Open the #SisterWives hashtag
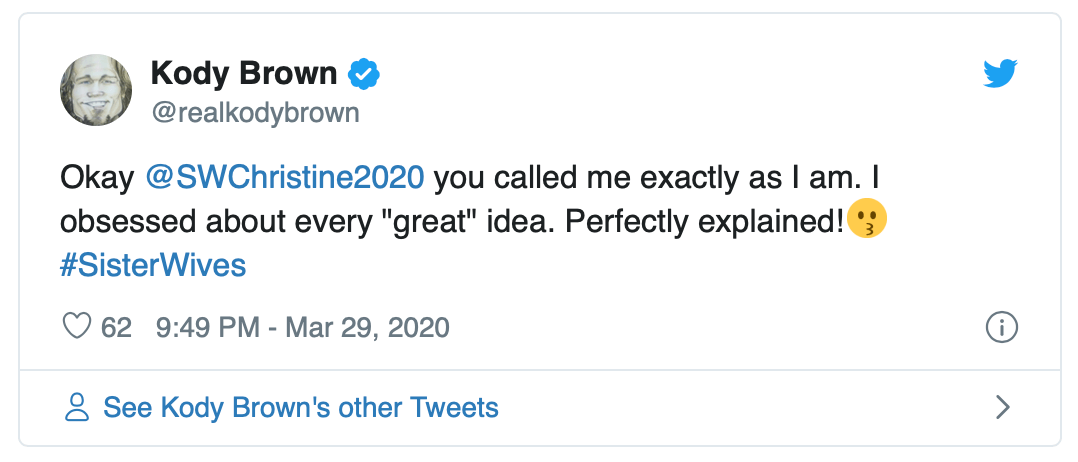The width and height of the screenshot is (1078, 462). 153,266
